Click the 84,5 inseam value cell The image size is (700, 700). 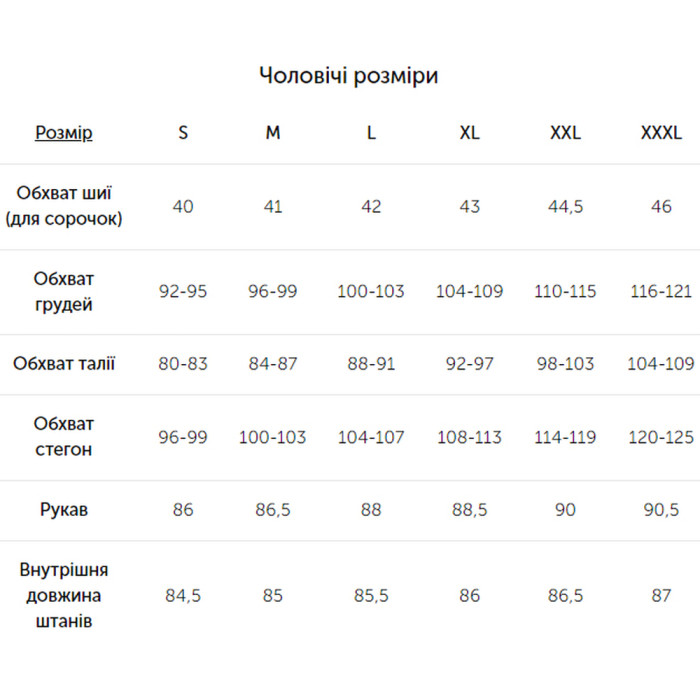pyautogui.click(x=183, y=595)
